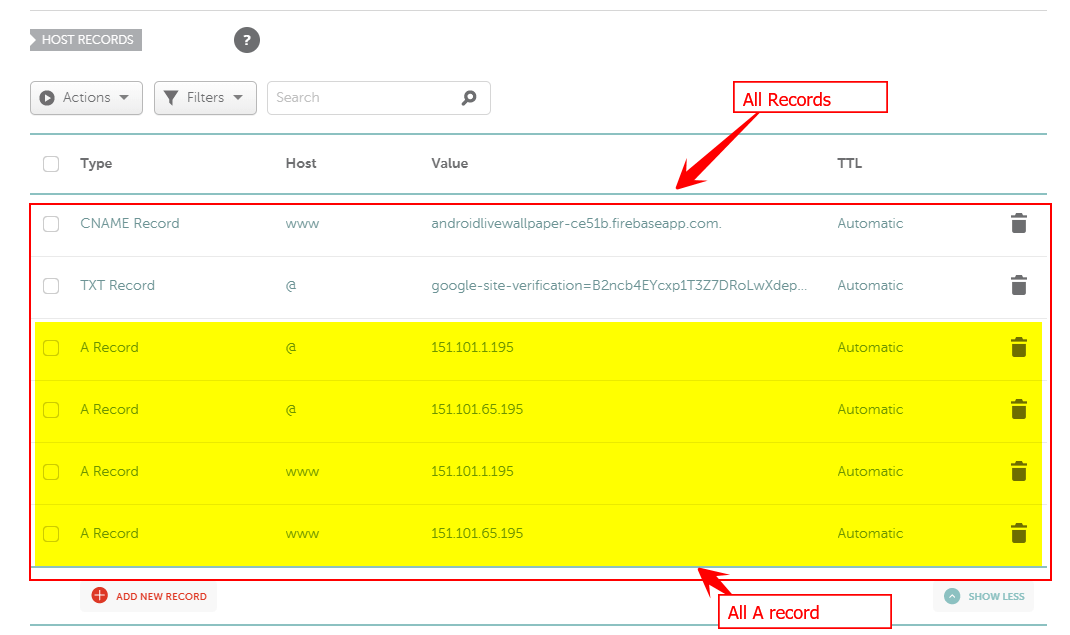Select the 'www' host of A Record 151.101.1.195
Image resolution: width=1070 pixels, height=635 pixels.
302,473
